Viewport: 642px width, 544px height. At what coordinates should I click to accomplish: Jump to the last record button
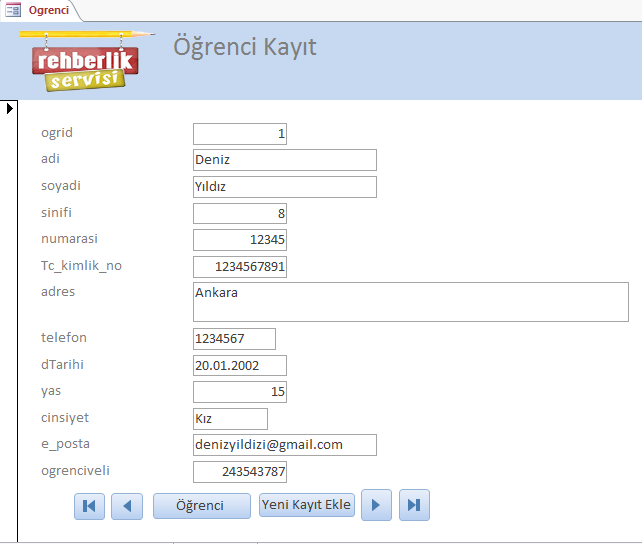coord(414,505)
